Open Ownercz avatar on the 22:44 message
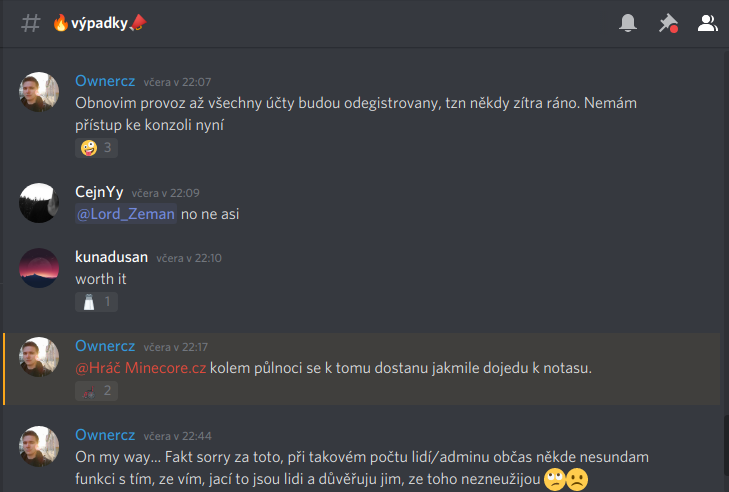The width and height of the screenshot is (729, 492). click(x=39, y=446)
